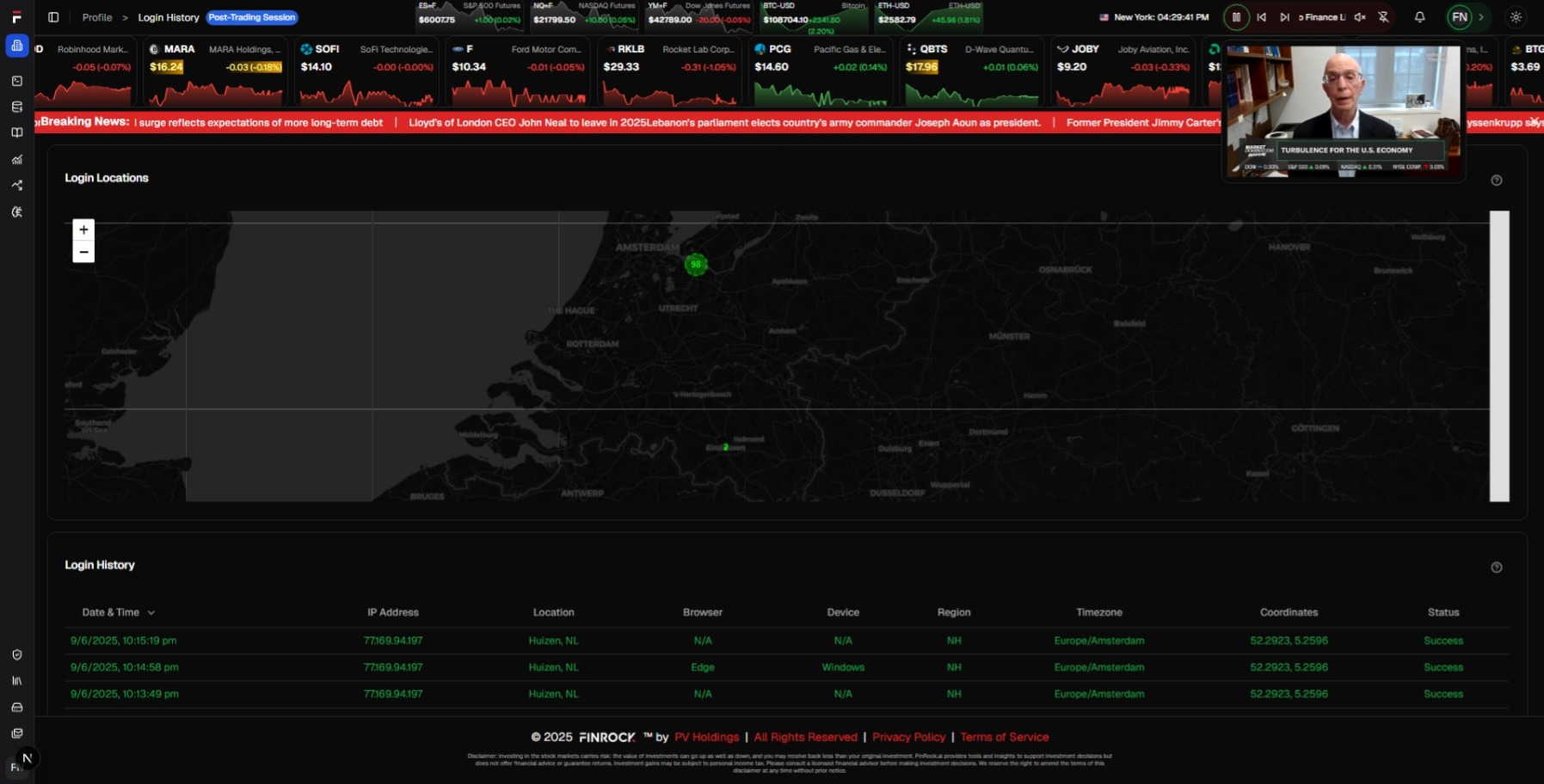The image size is (1544, 784).
Task: Open the drive storage sidebar icon
Action: (17, 707)
